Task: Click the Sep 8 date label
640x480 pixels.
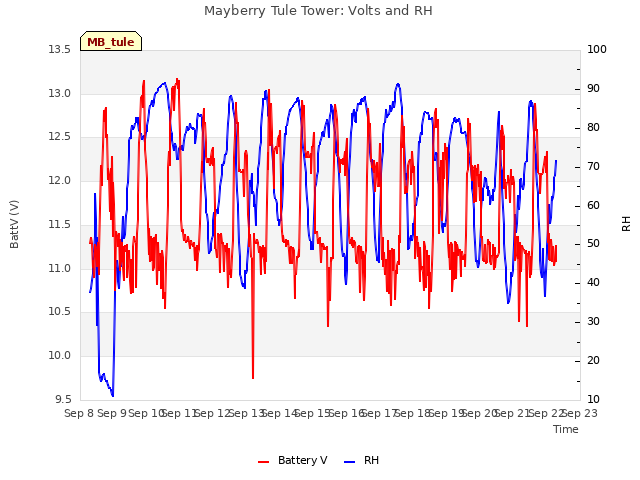Action: [x=79, y=413]
